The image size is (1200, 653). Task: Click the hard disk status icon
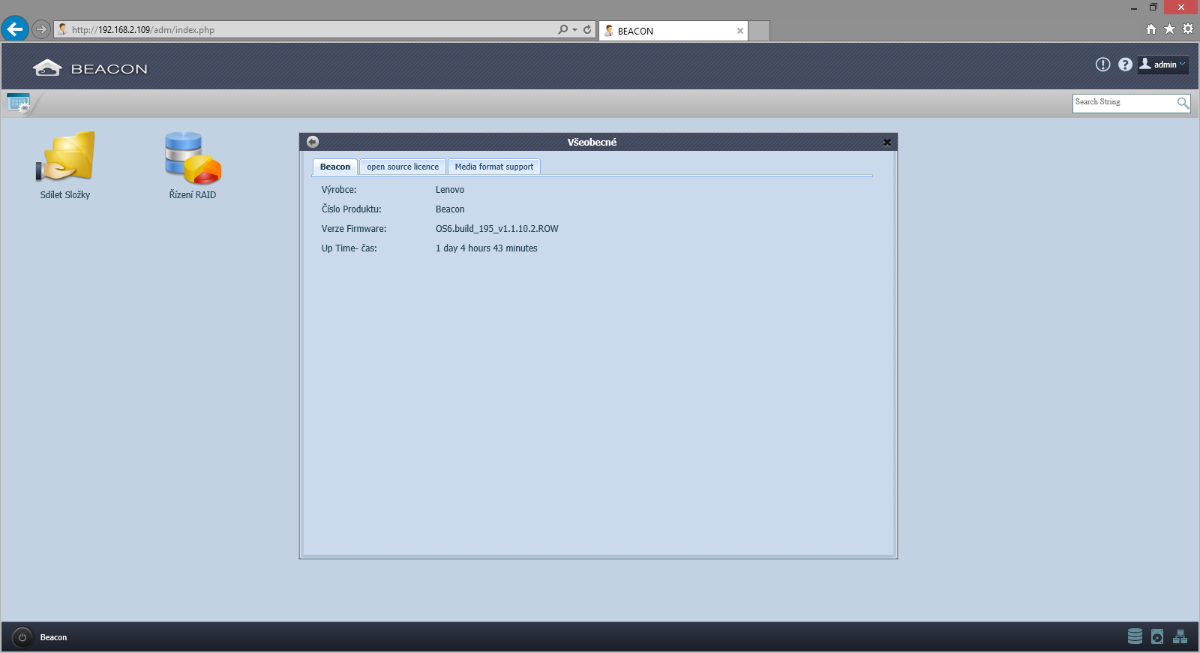[1157, 636]
